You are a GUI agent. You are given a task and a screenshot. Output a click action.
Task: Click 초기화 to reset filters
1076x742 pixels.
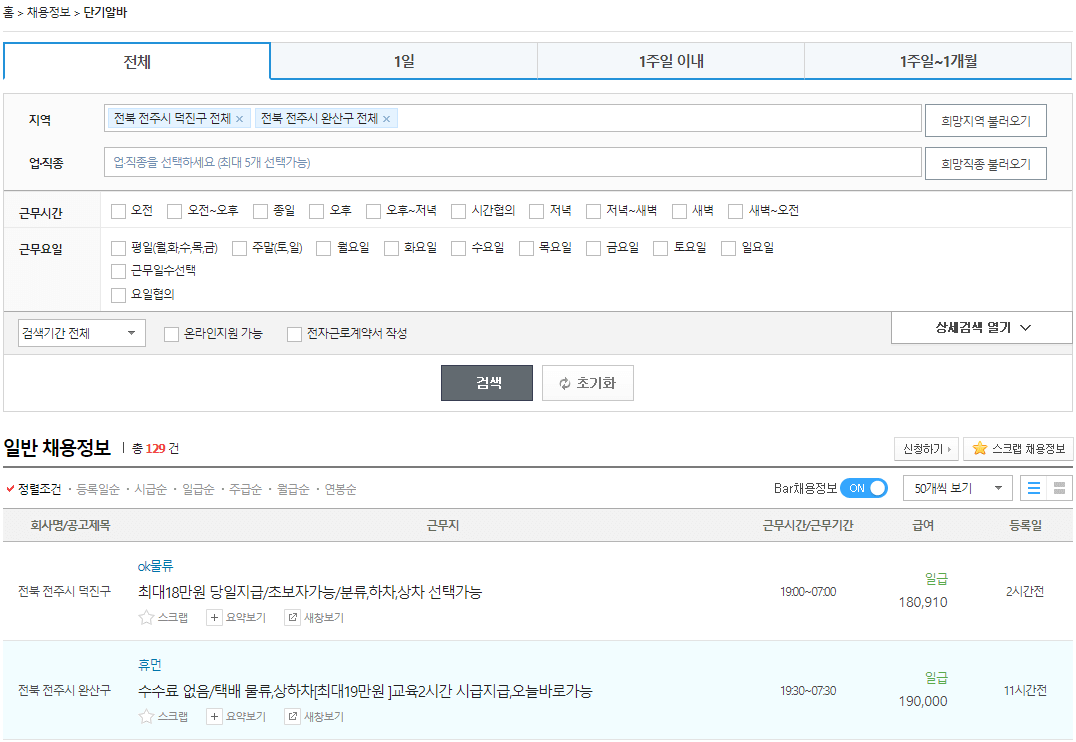[x=587, y=382]
